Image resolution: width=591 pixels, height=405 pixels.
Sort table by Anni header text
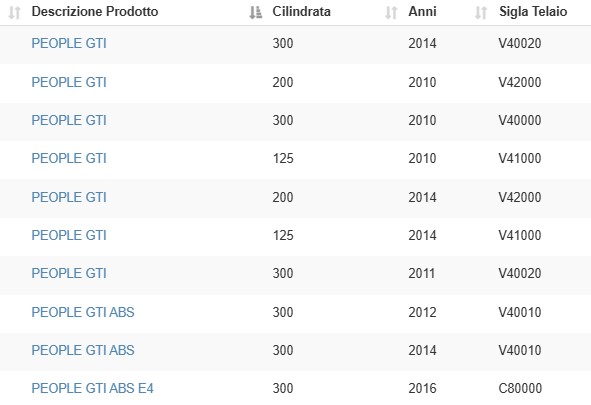[x=423, y=12]
